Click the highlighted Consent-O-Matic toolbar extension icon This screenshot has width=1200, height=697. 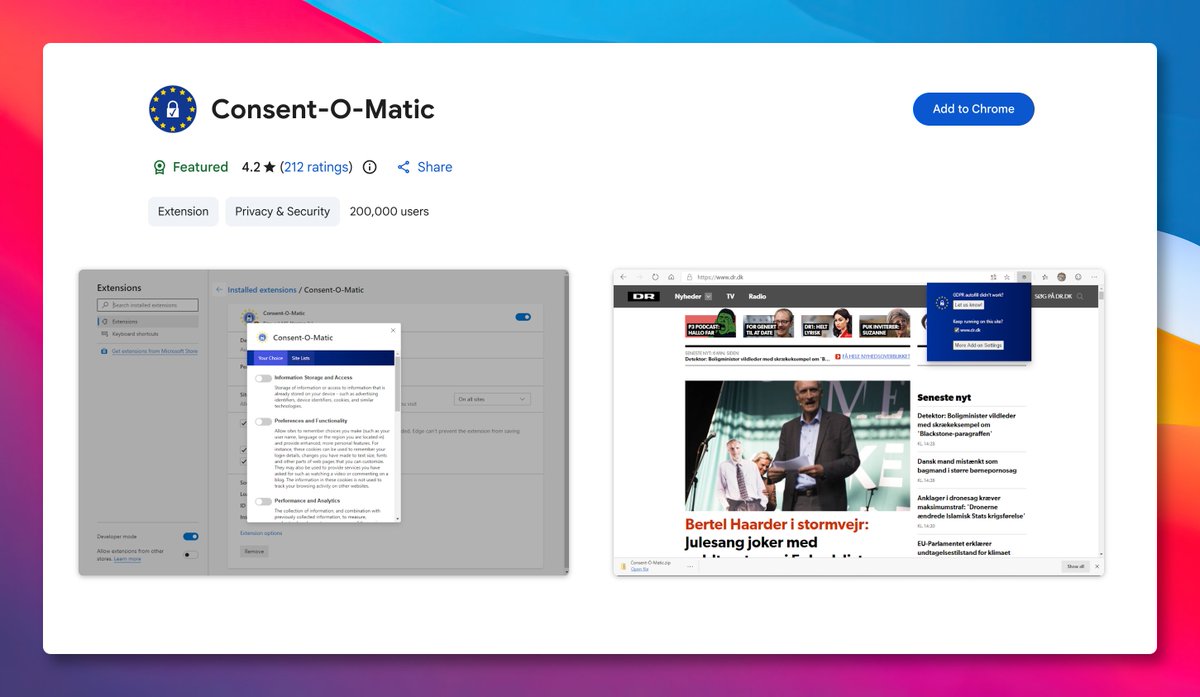point(1024,277)
